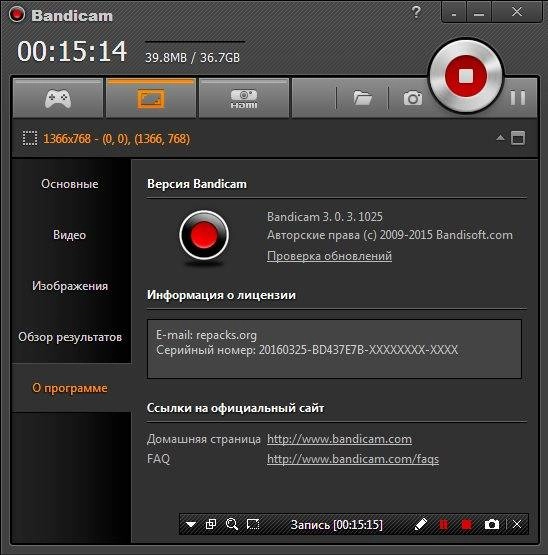Select the Screen recording mode tab
The width and height of the screenshot is (548, 555).
pos(151,98)
